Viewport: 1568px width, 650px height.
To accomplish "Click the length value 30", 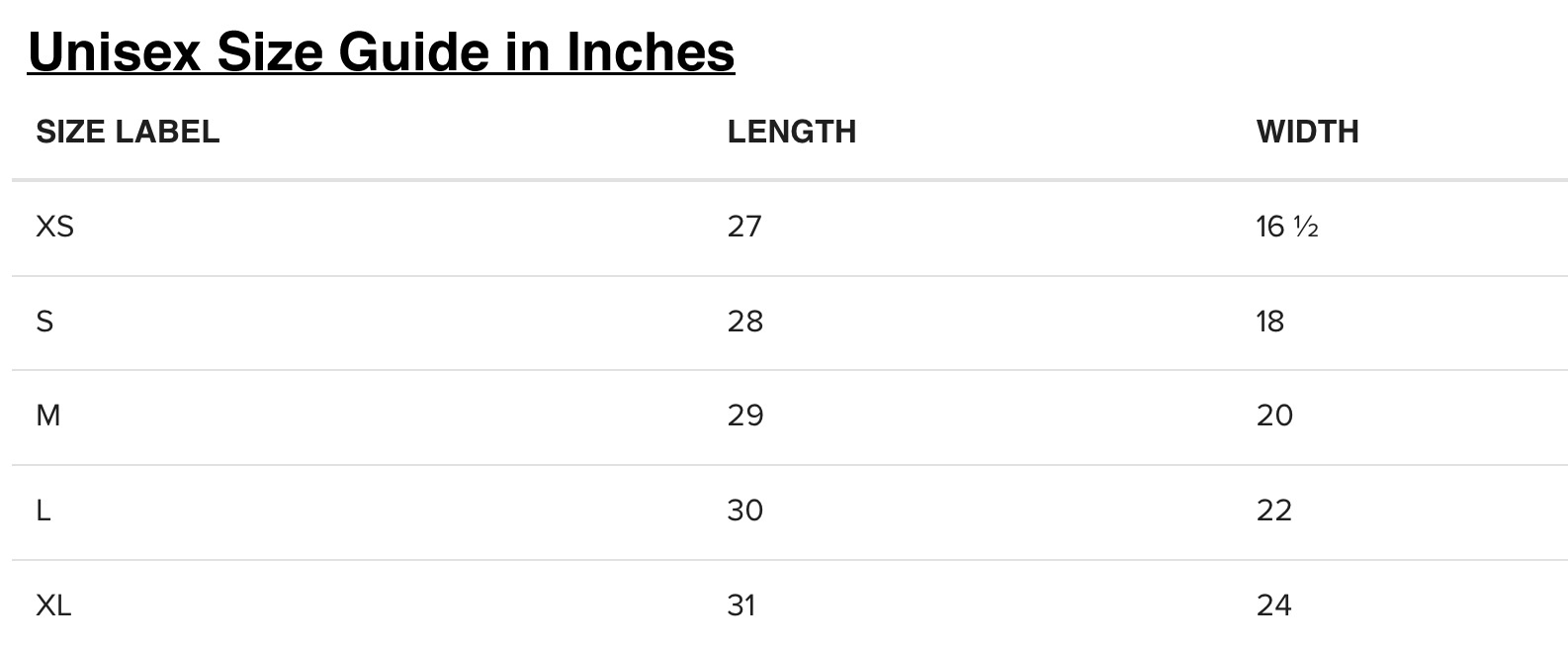I will [x=745, y=511].
